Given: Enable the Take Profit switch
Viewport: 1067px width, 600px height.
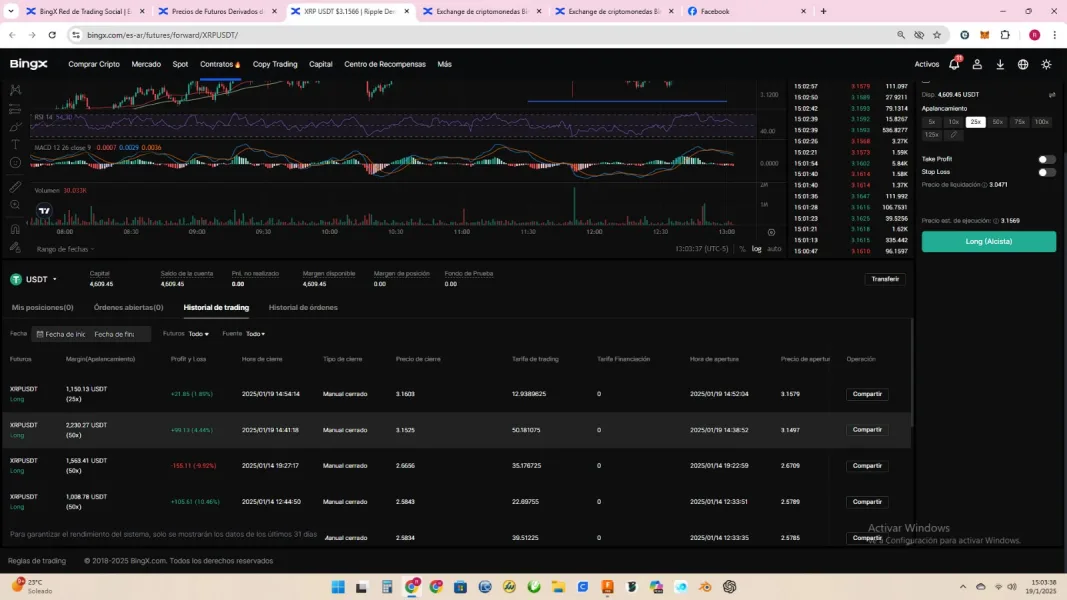Looking at the screenshot, I should 1046,159.
